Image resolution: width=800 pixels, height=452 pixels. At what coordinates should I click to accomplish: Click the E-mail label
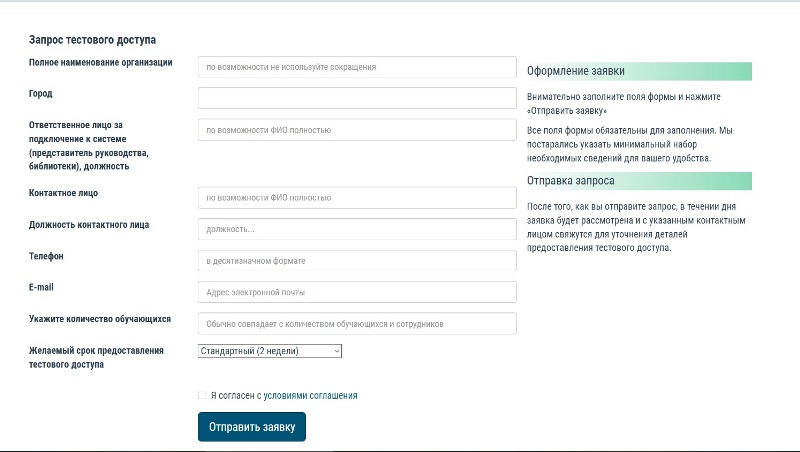(41, 287)
